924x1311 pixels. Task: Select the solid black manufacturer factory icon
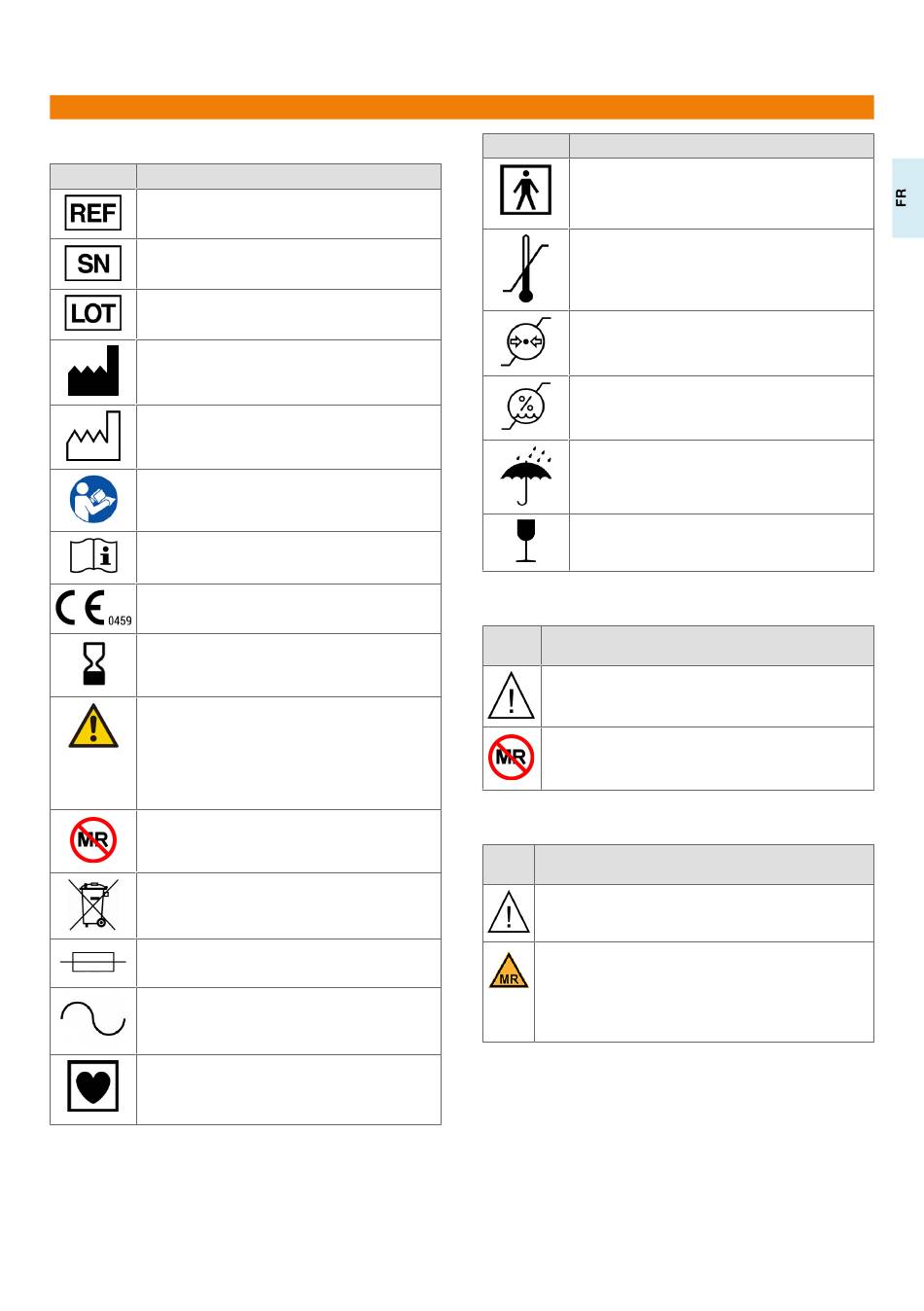(x=93, y=371)
